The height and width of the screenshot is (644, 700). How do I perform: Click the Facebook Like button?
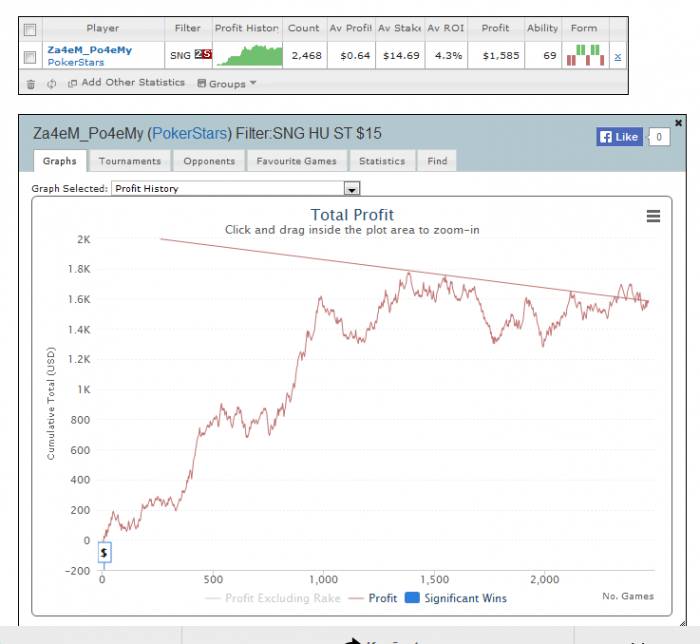pyautogui.click(x=620, y=137)
